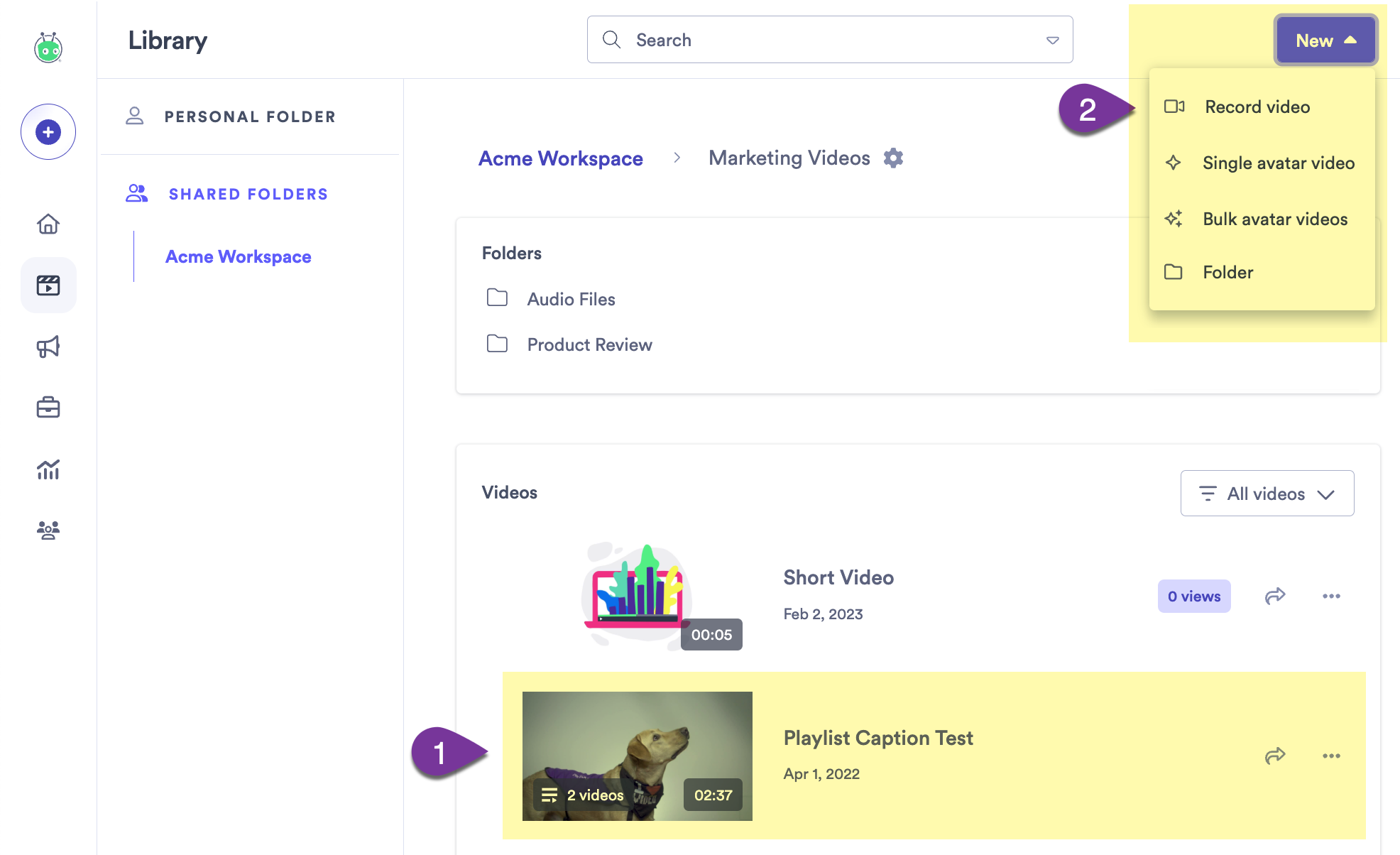Click the sparkles icon beside Bulk avatar videos
The width and height of the screenshot is (1400, 855).
click(x=1174, y=219)
